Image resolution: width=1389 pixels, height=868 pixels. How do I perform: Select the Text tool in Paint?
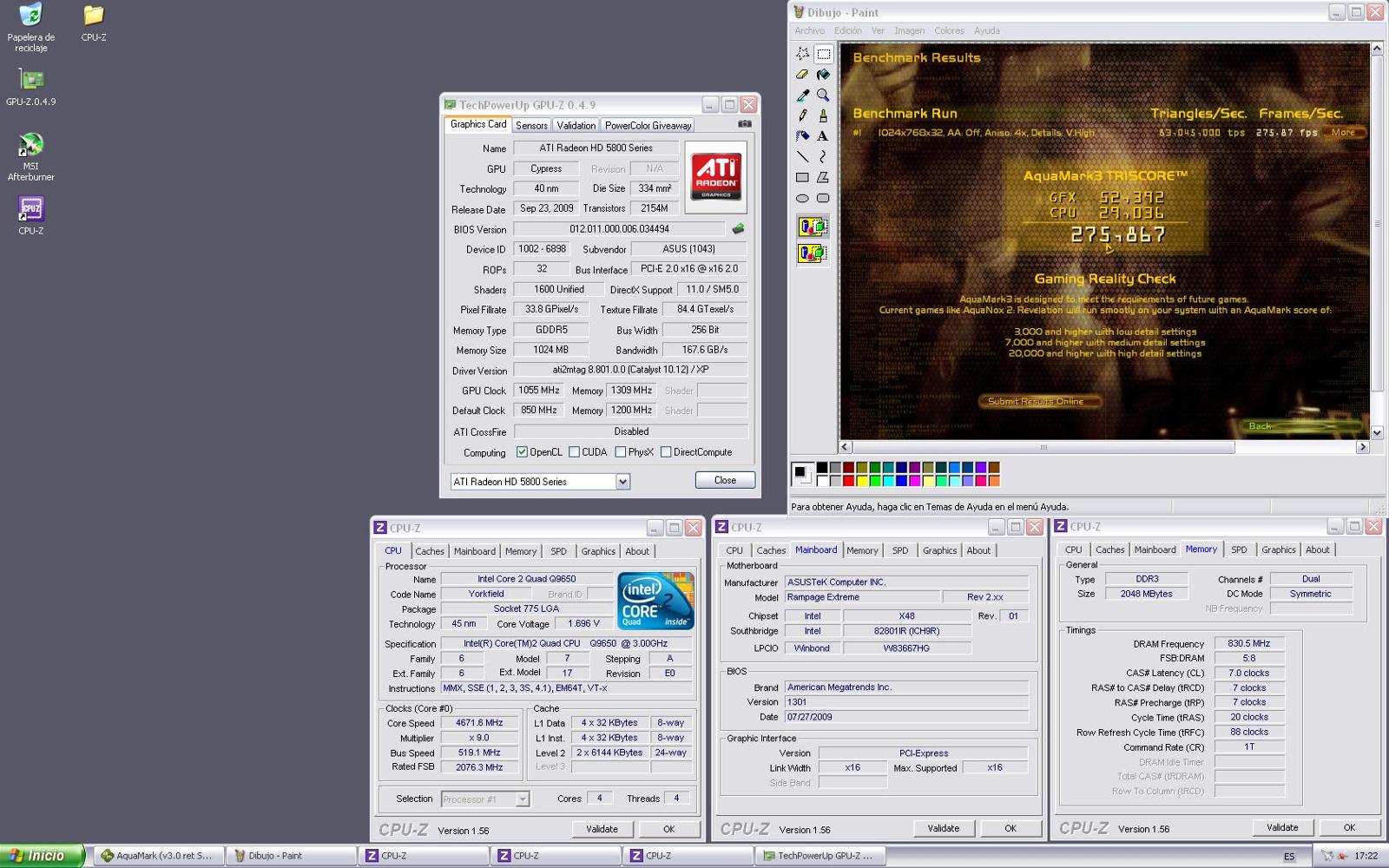pos(823,136)
